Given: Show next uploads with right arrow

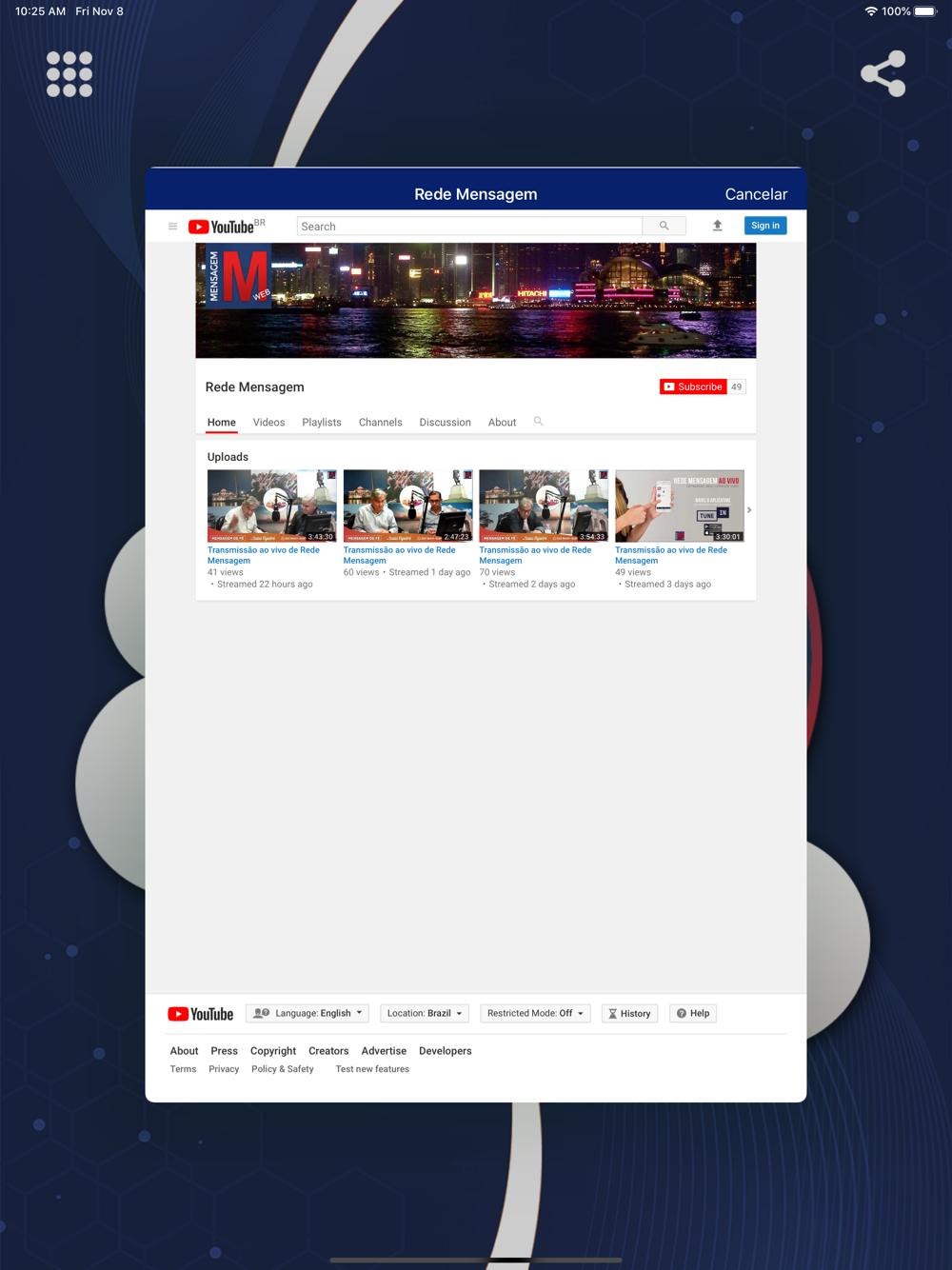Looking at the screenshot, I should [749, 510].
